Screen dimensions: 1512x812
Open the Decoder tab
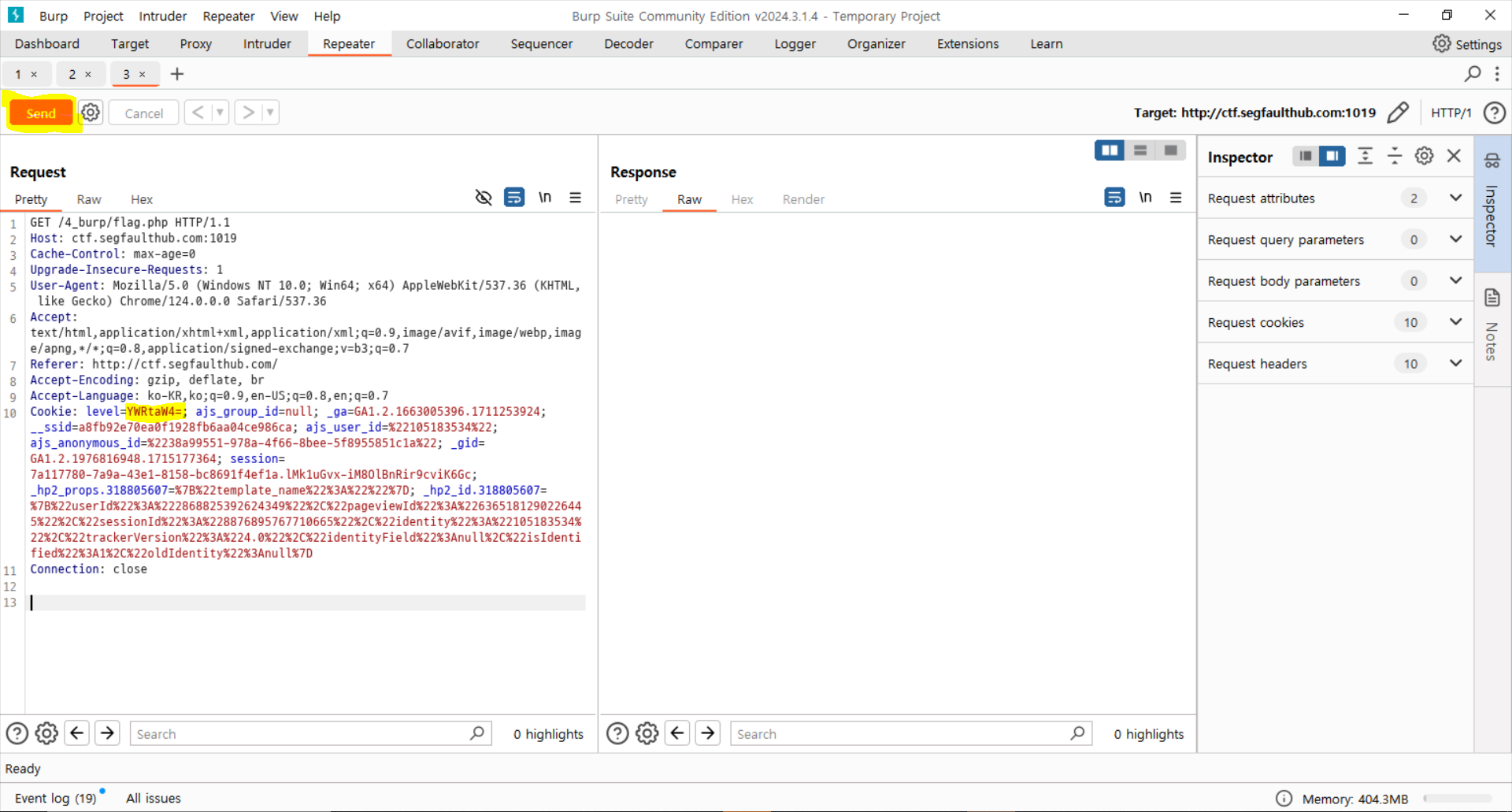(x=628, y=44)
